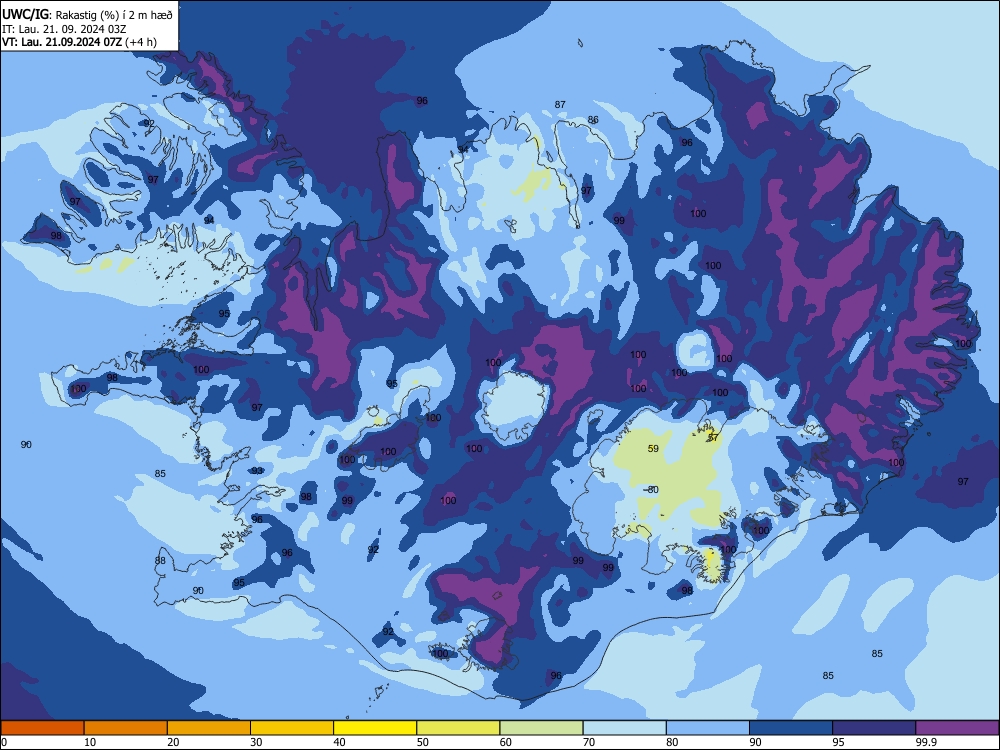Click the dark orange 0–10 legend swatch
The image size is (1000, 750).
pyautogui.click(x=42, y=728)
